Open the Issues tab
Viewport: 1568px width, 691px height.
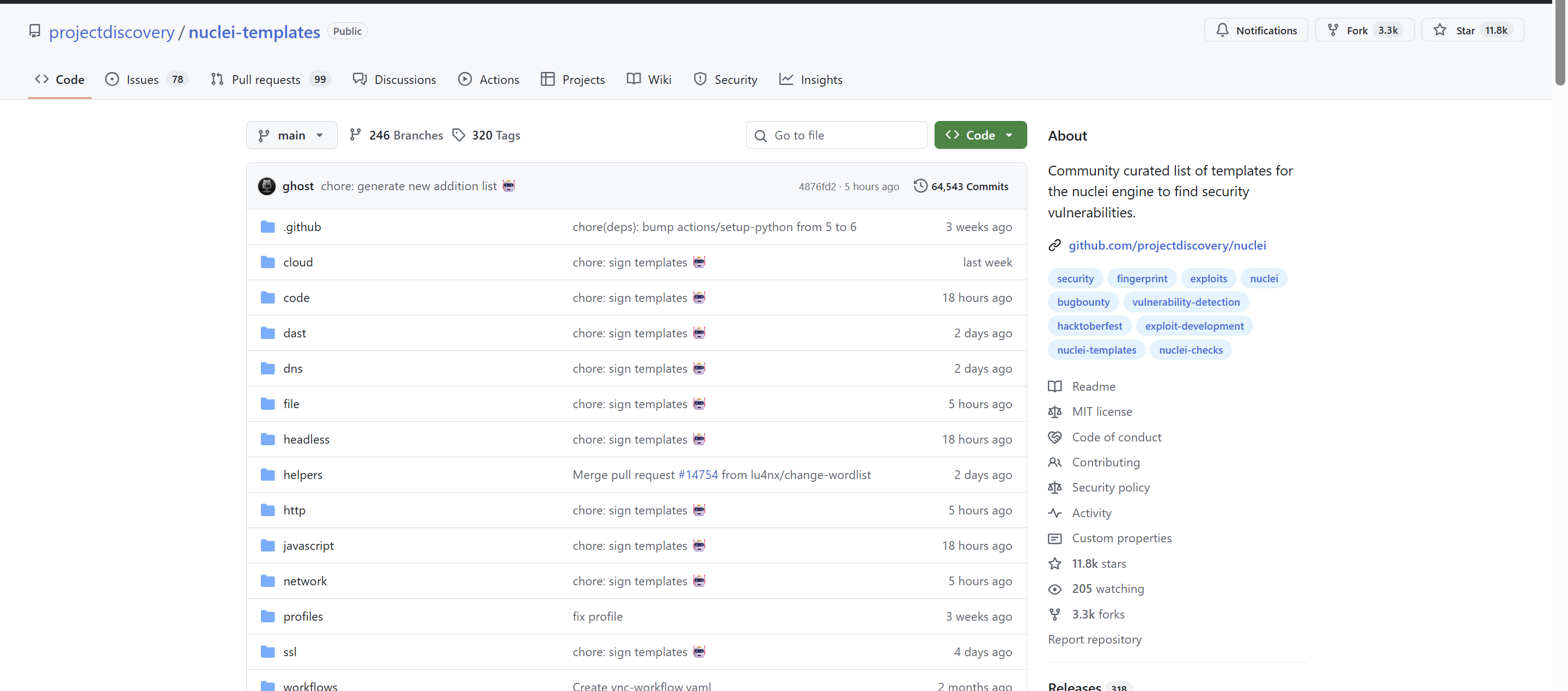(147, 80)
